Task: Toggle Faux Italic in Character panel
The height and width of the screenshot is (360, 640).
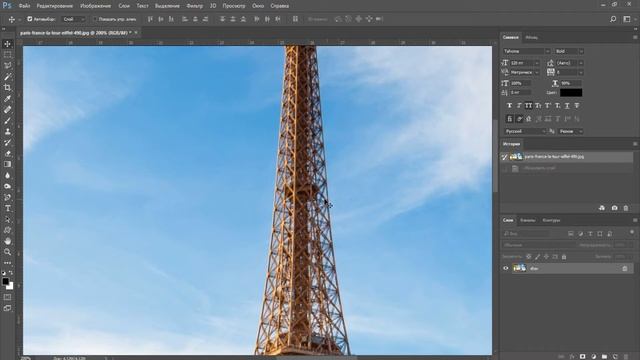Action: [x=519, y=106]
